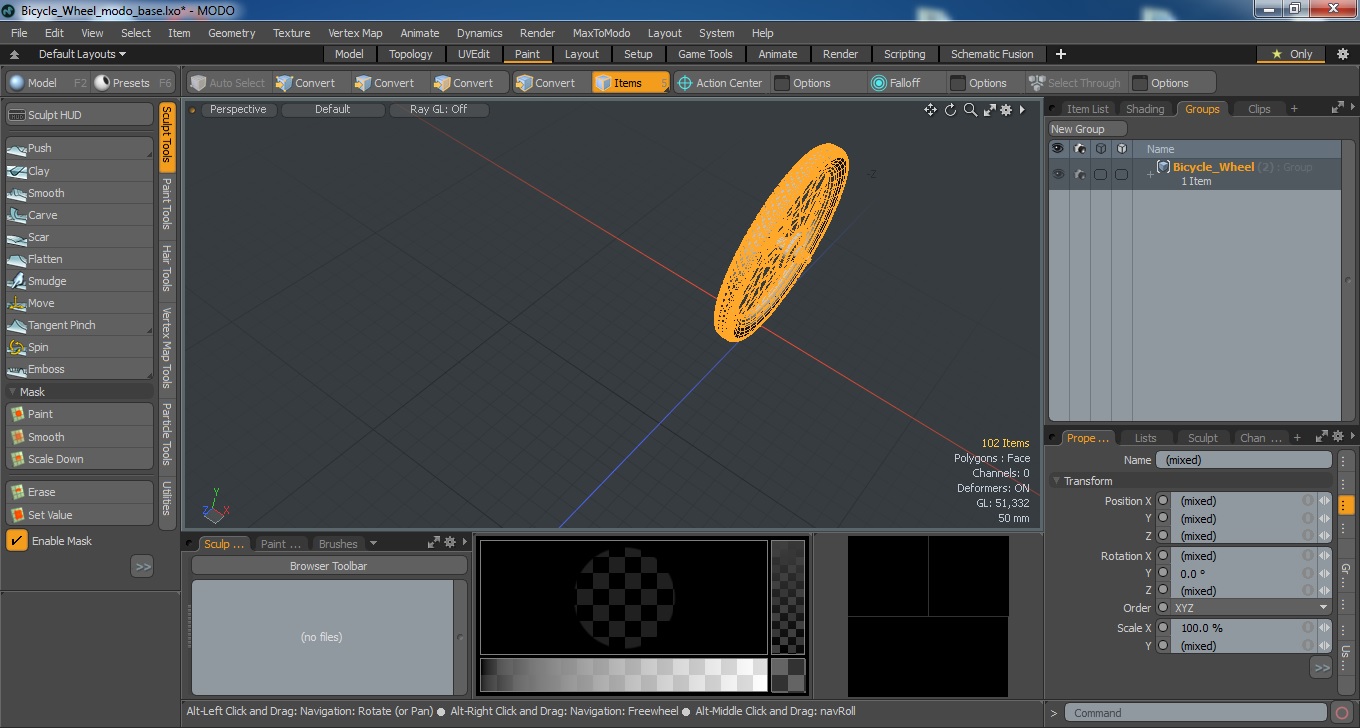Expand more sculpt tools with >> button

(142, 567)
